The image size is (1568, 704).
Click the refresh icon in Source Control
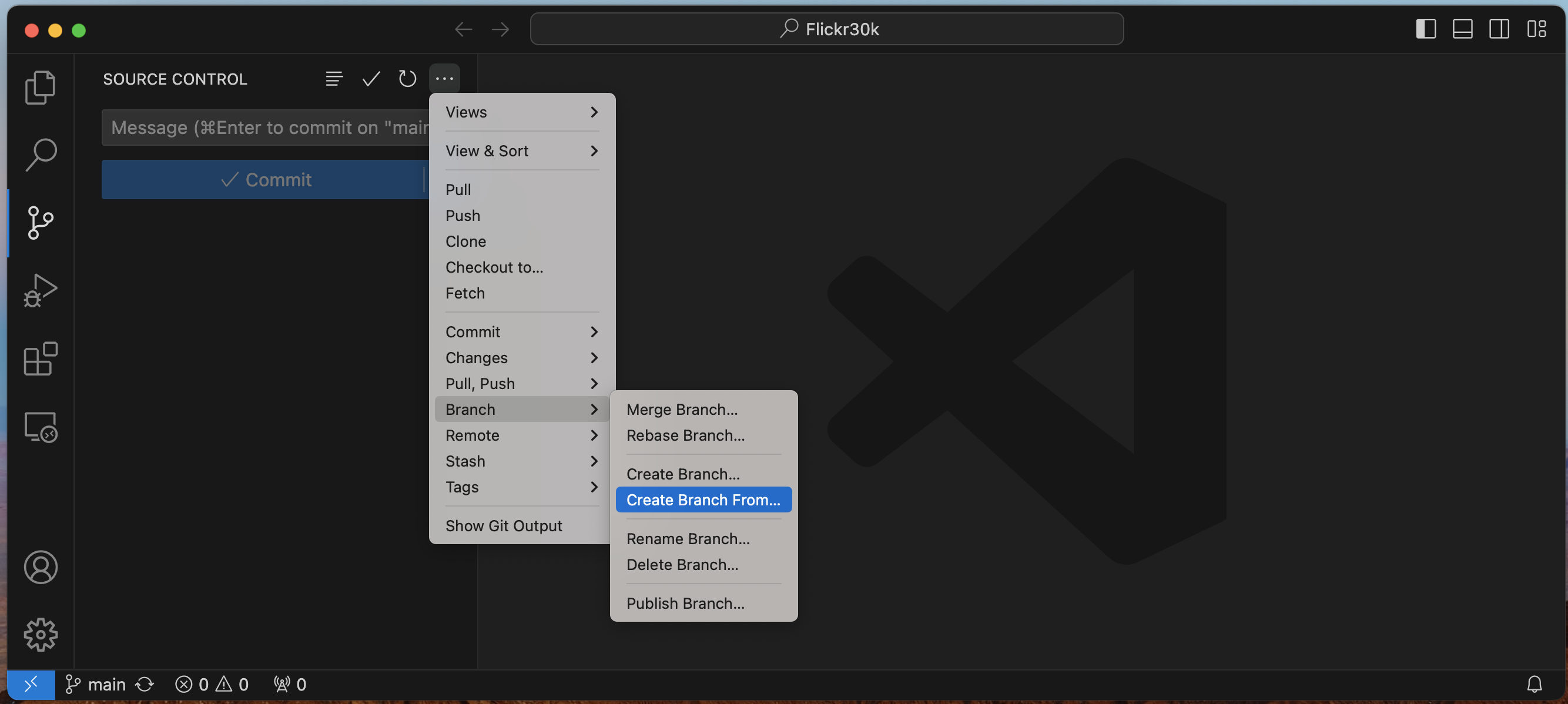(x=407, y=79)
